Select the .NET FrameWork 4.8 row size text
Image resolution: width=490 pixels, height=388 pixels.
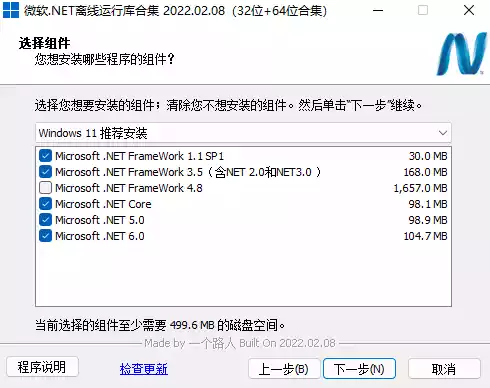pyautogui.click(x=420, y=188)
